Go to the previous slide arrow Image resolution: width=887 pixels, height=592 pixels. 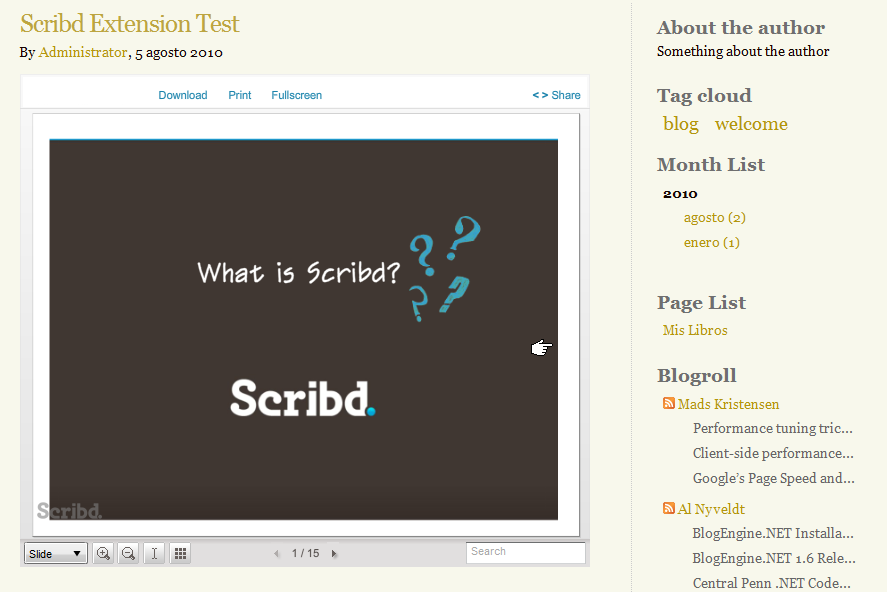(277, 554)
